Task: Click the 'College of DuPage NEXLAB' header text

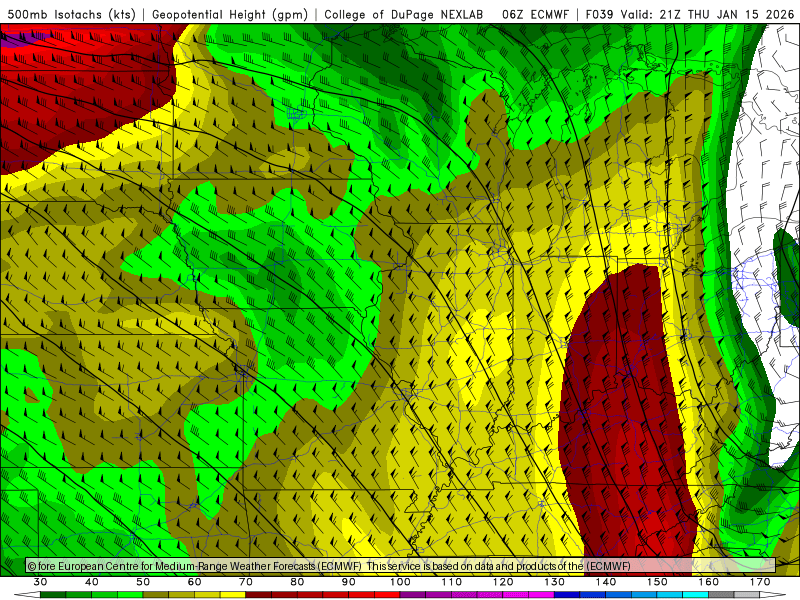Action: click(404, 14)
